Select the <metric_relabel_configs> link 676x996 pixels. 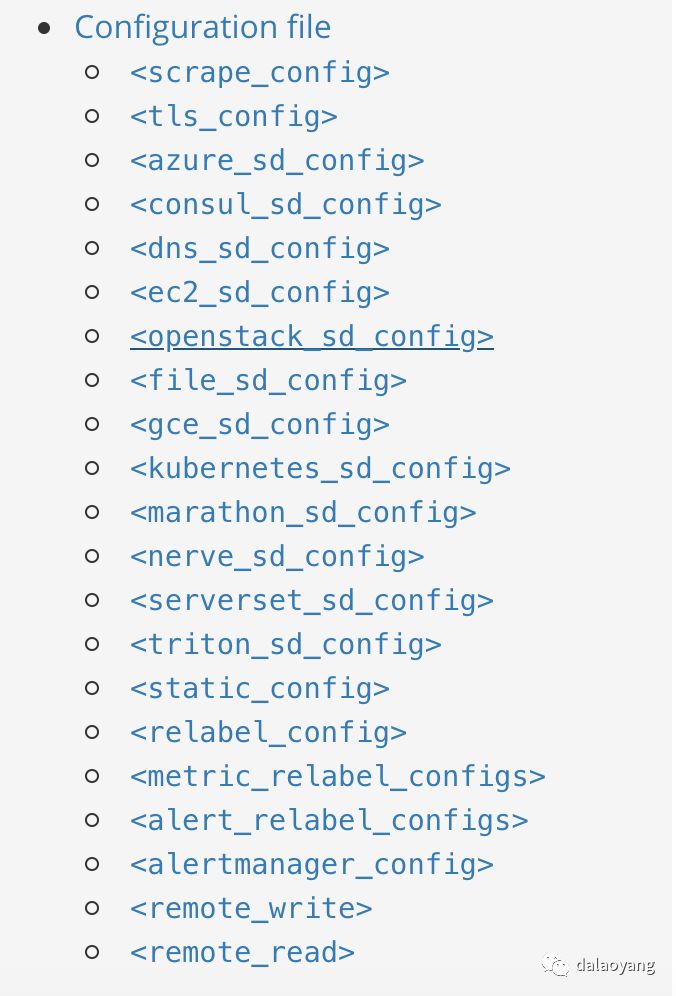[338, 777]
